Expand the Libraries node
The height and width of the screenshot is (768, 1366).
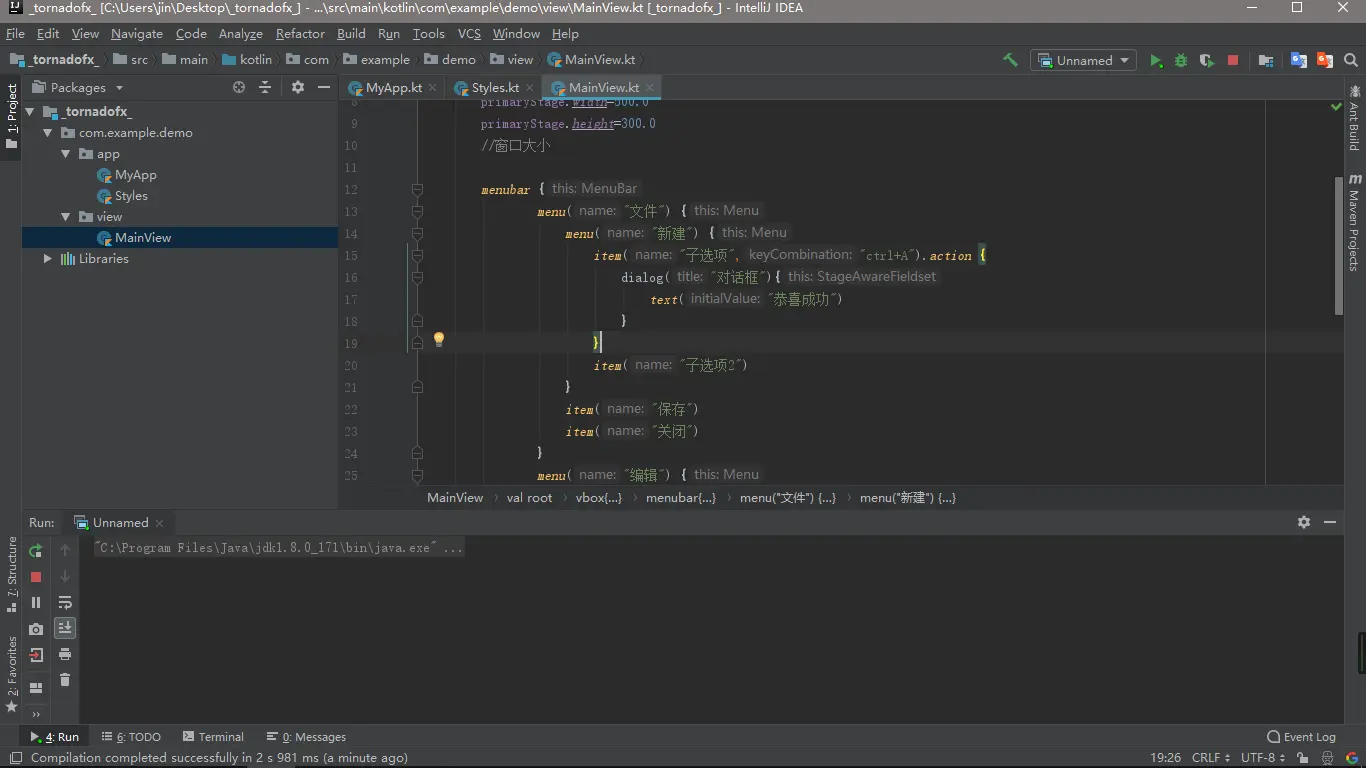click(x=48, y=258)
